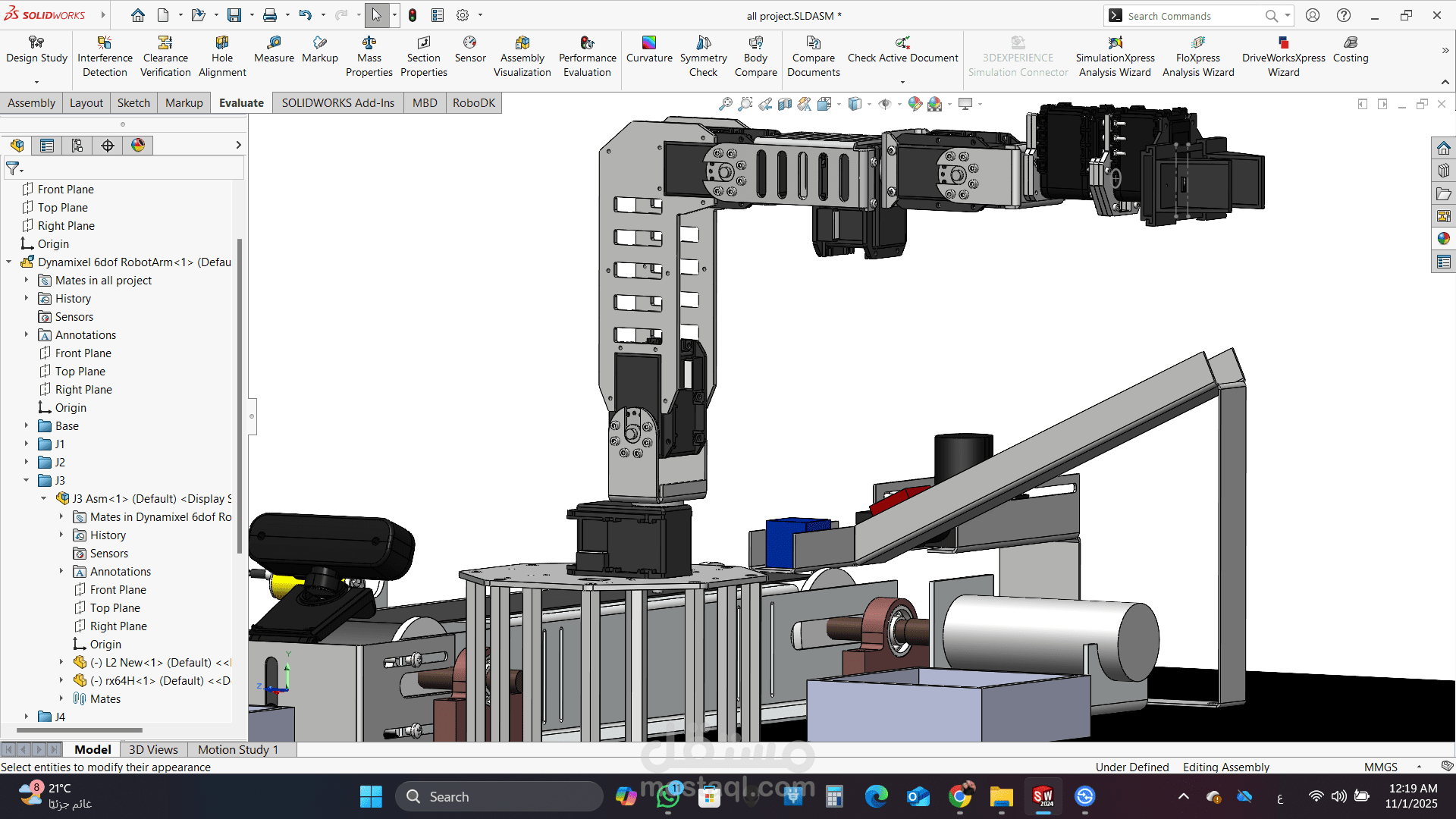
Task: Open the PropertyManager tab icon
Action: click(47, 146)
